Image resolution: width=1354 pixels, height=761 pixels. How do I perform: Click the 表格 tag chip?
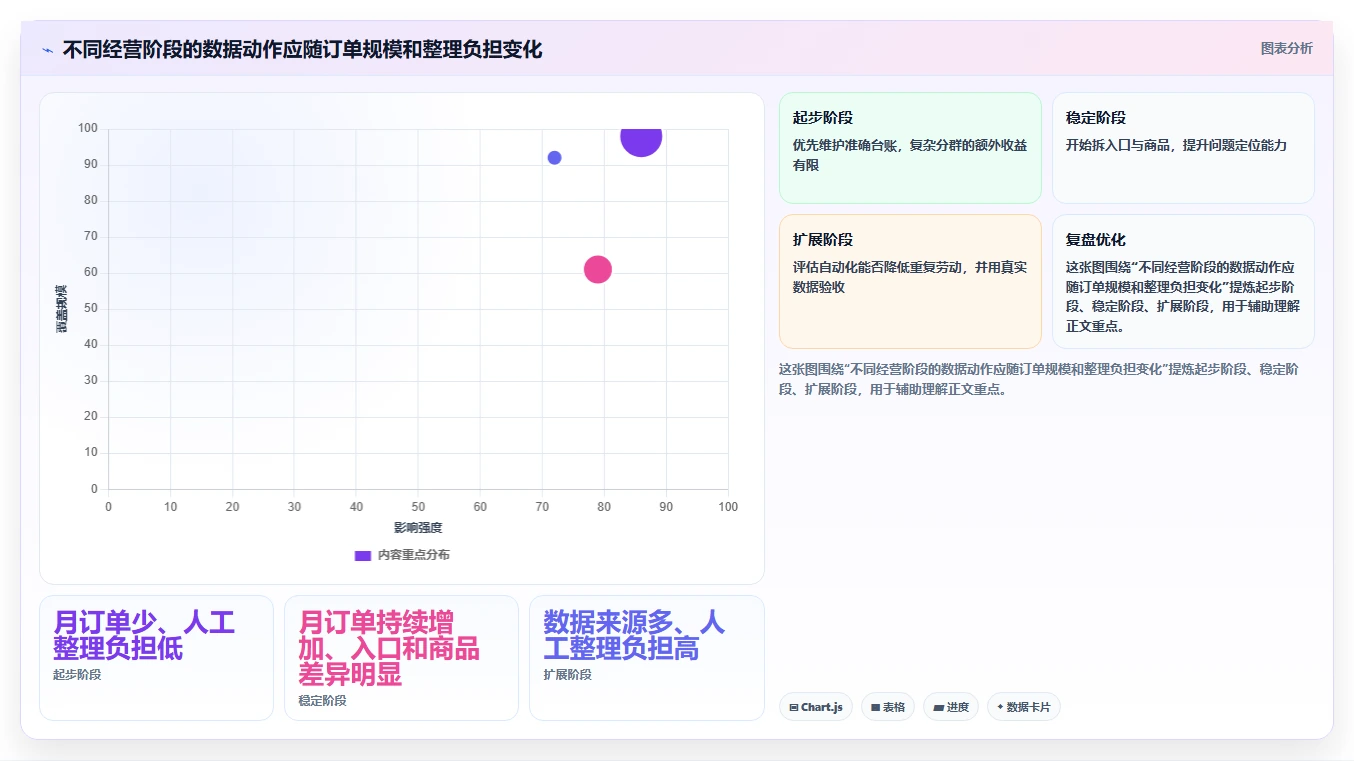pos(888,707)
